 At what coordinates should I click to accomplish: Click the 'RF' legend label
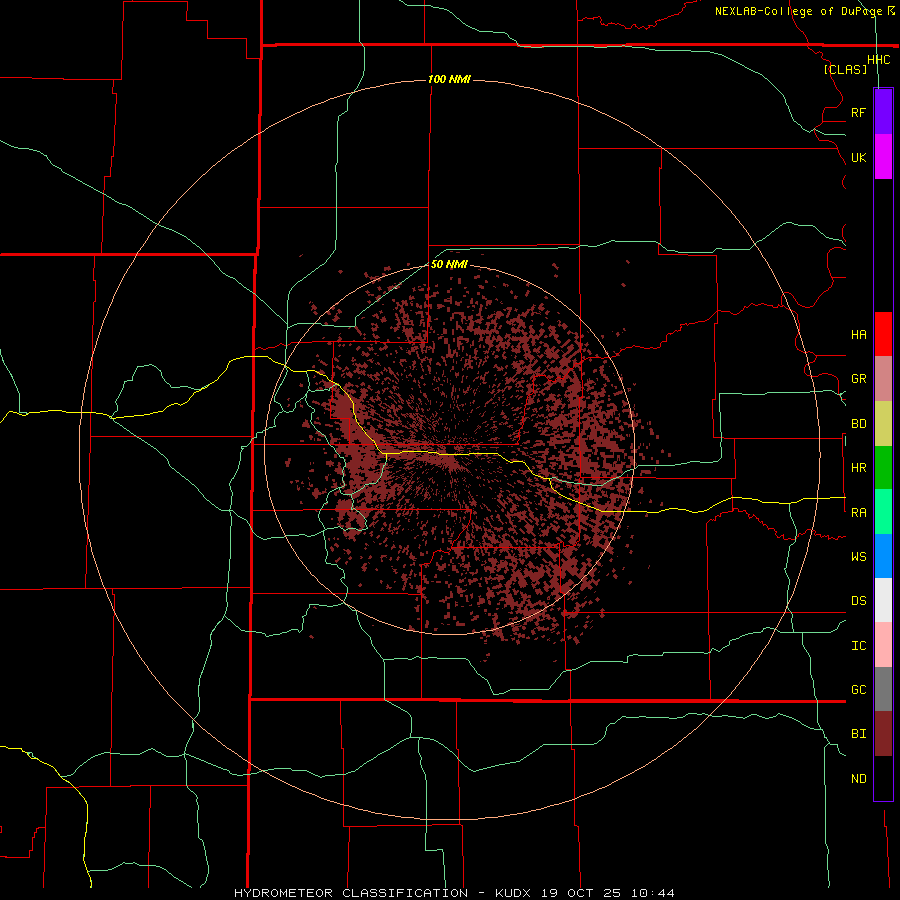click(x=858, y=112)
